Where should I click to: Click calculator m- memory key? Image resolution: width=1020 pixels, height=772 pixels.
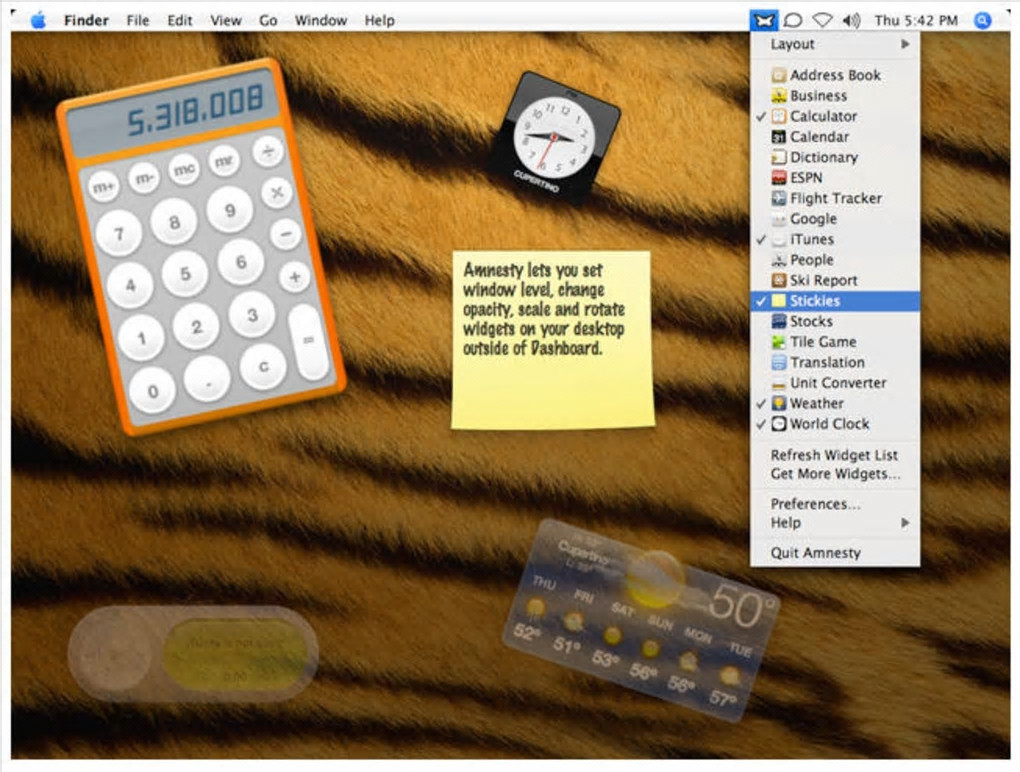[144, 178]
